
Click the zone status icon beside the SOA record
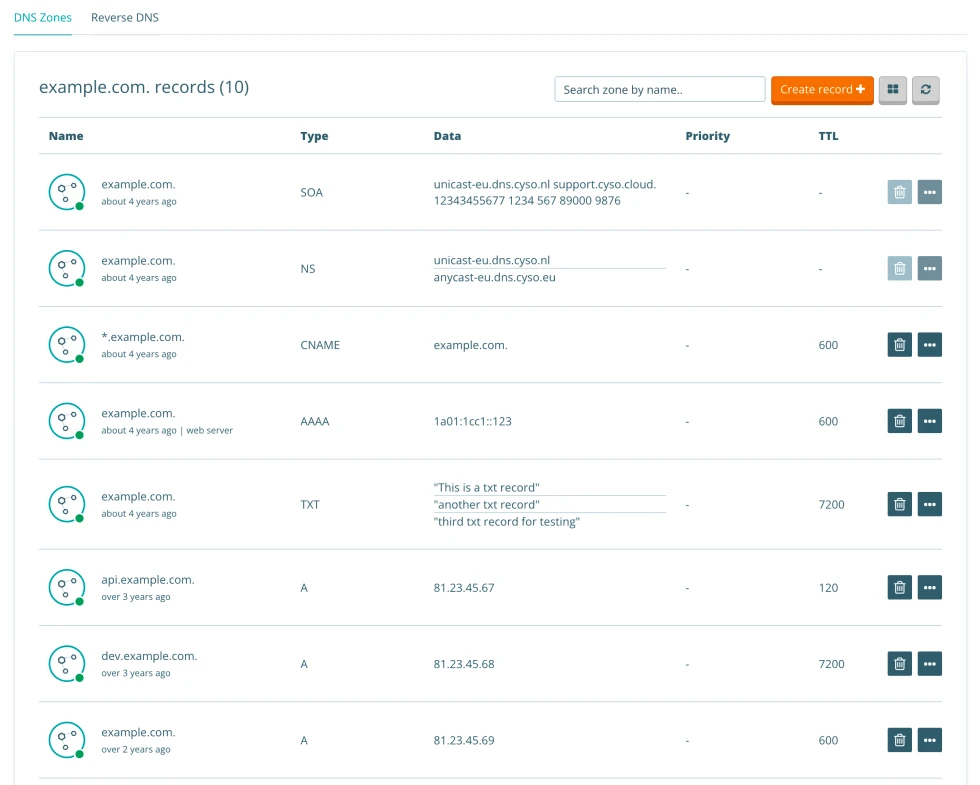point(66,191)
